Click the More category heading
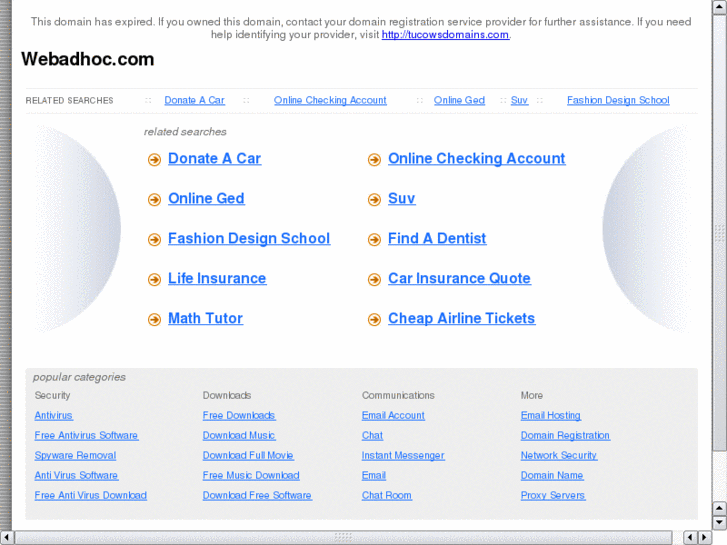727x545 pixels. [x=531, y=396]
